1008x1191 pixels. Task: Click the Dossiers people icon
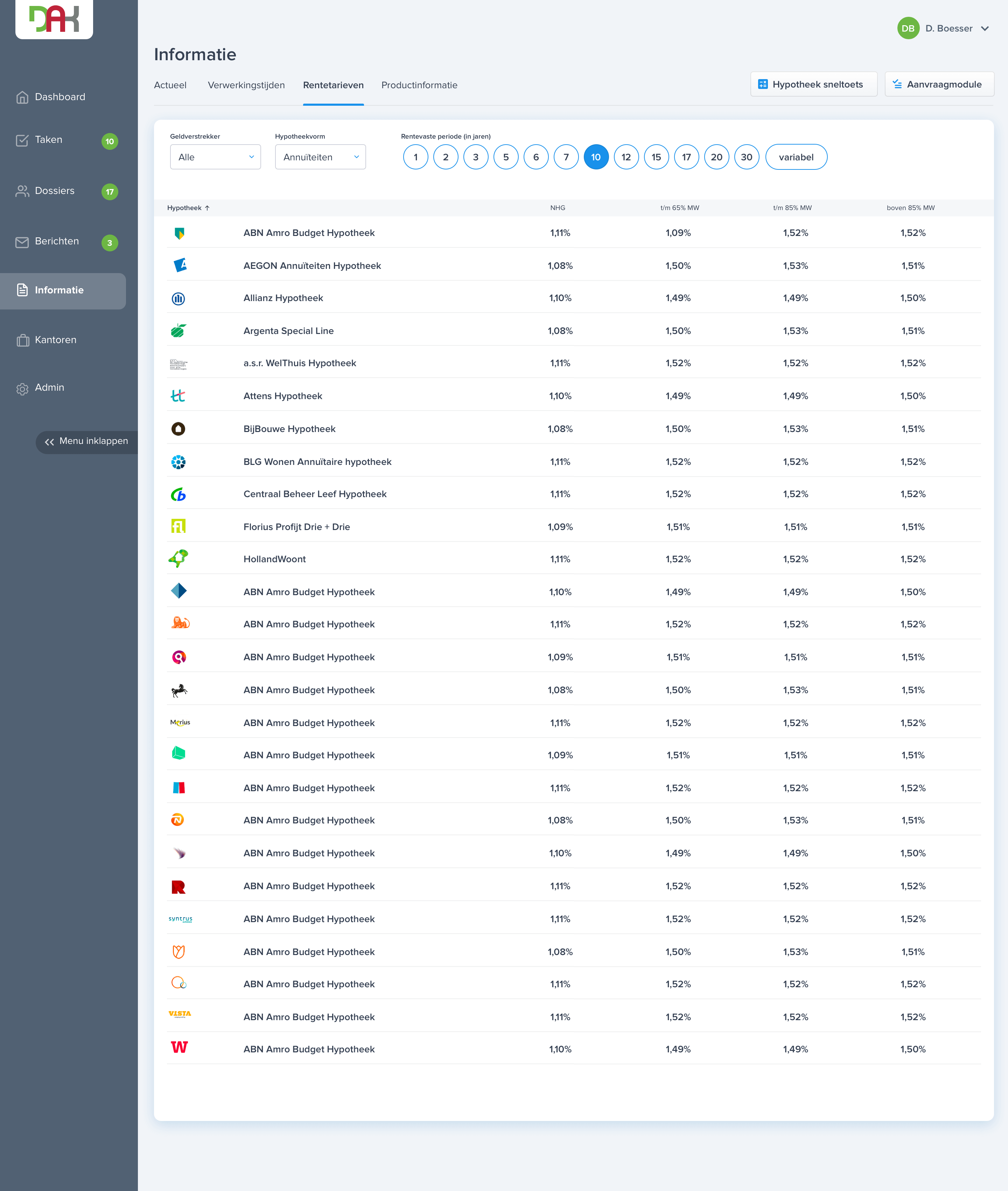pos(22,191)
